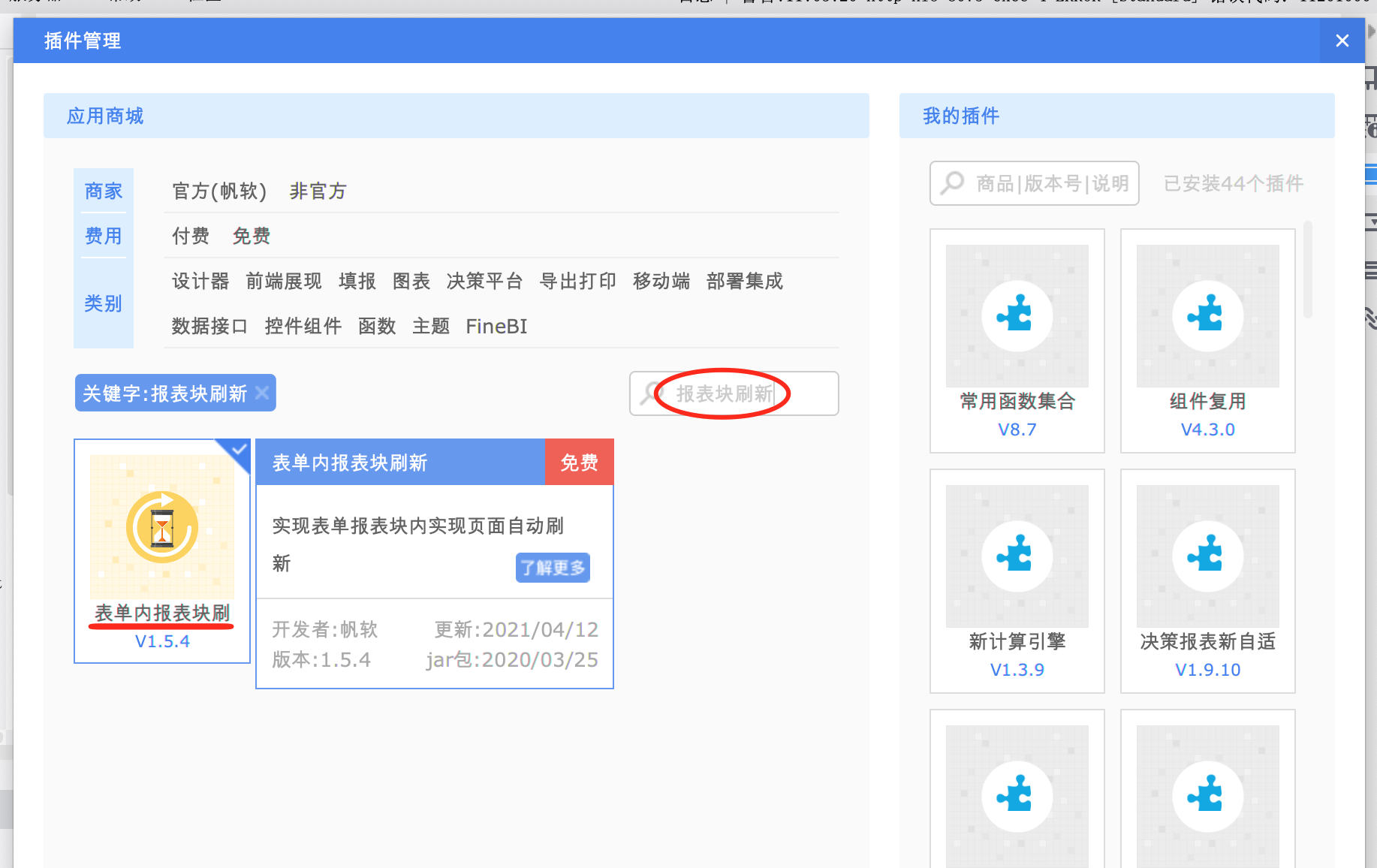Click the V8.7 version label

tap(1017, 429)
